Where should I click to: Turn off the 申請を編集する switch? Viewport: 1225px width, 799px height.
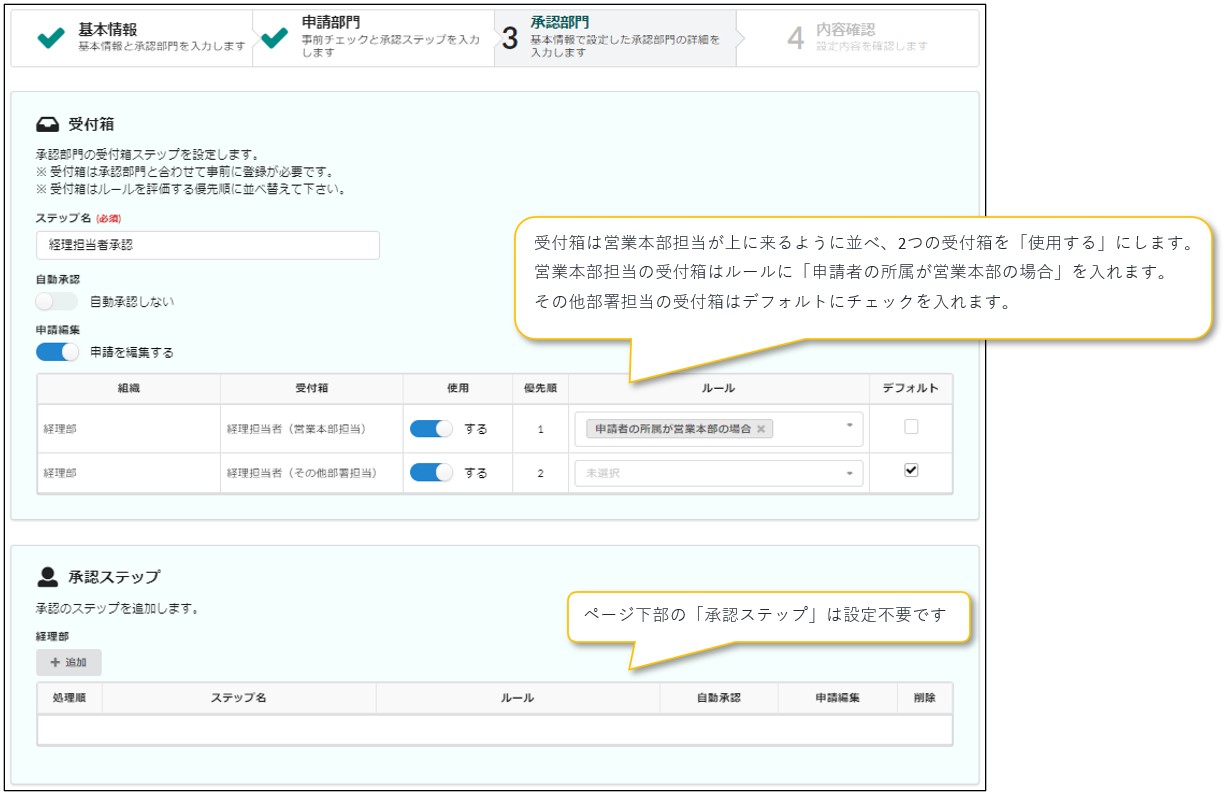(x=57, y=352)
